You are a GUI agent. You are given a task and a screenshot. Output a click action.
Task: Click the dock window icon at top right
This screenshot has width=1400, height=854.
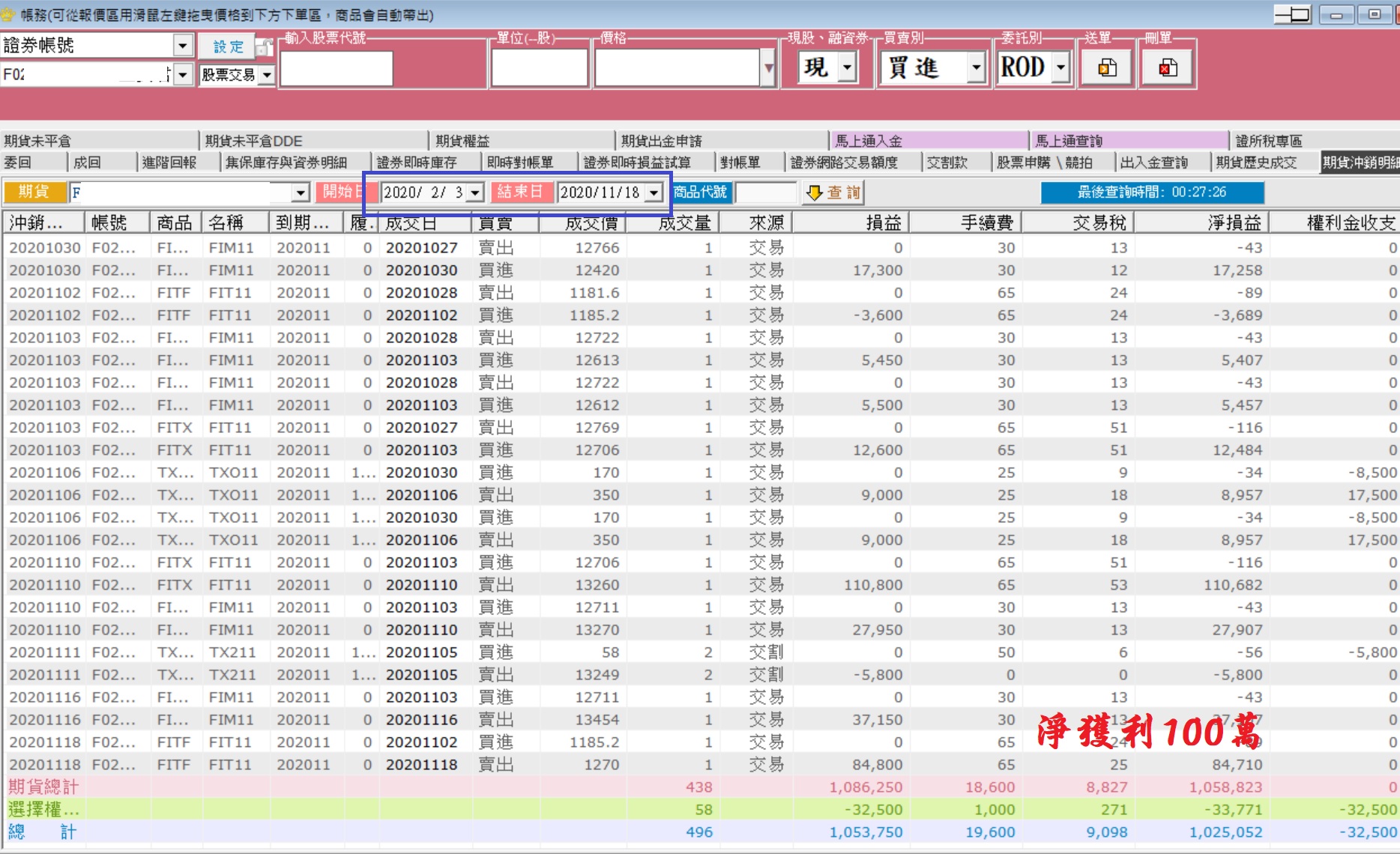[x=1292, y=14]
